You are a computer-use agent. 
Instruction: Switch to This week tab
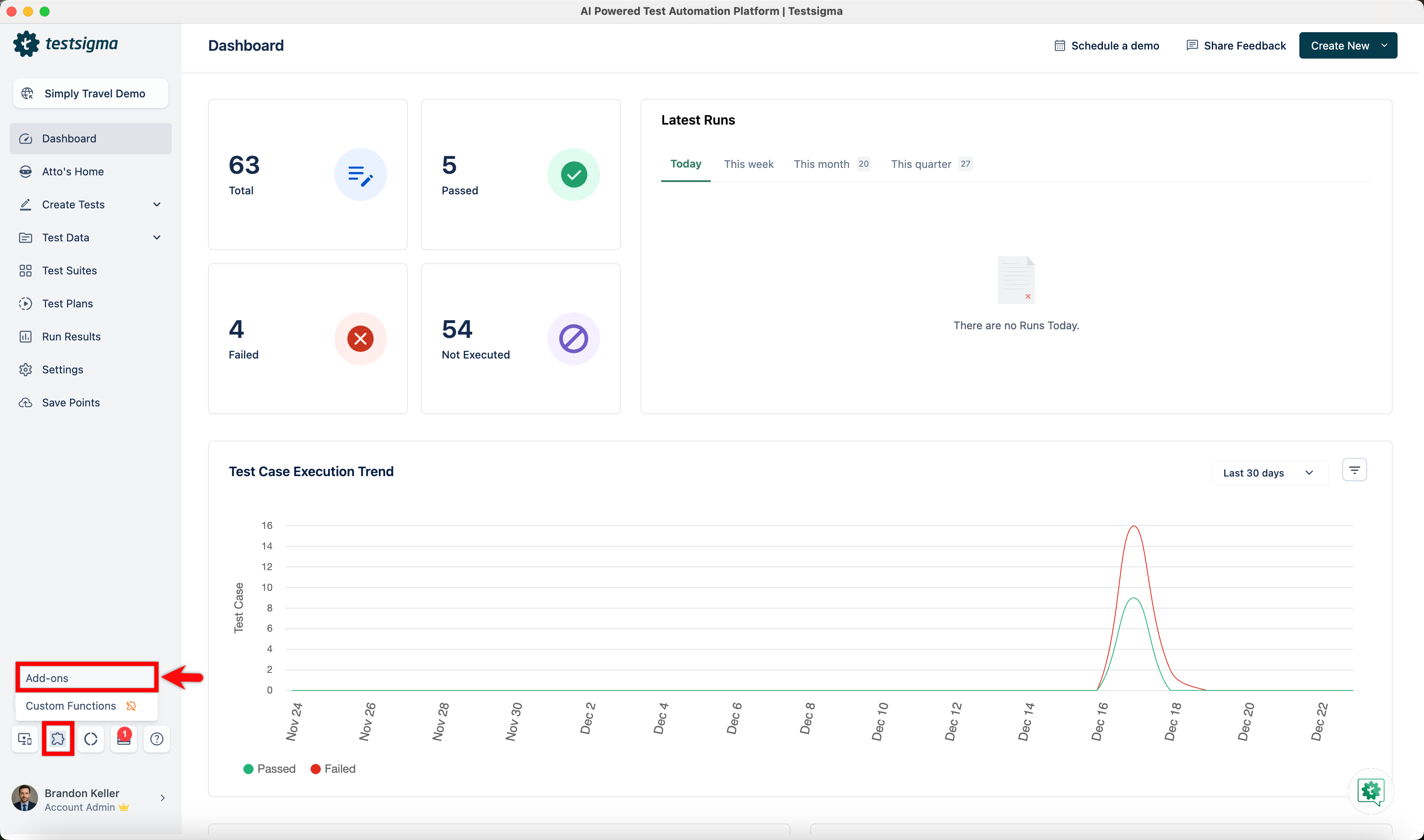click(748, 164)
